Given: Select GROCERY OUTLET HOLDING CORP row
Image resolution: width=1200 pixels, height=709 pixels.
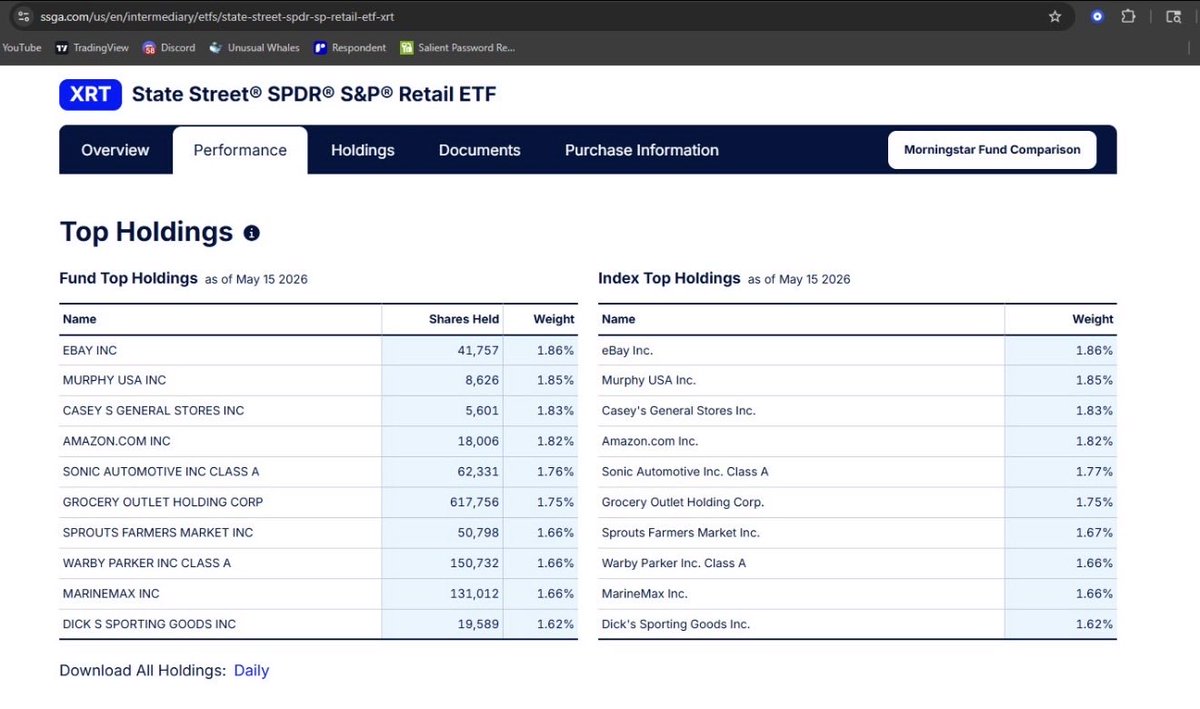Looking at the screenshot, I should (x=318, y=502).
